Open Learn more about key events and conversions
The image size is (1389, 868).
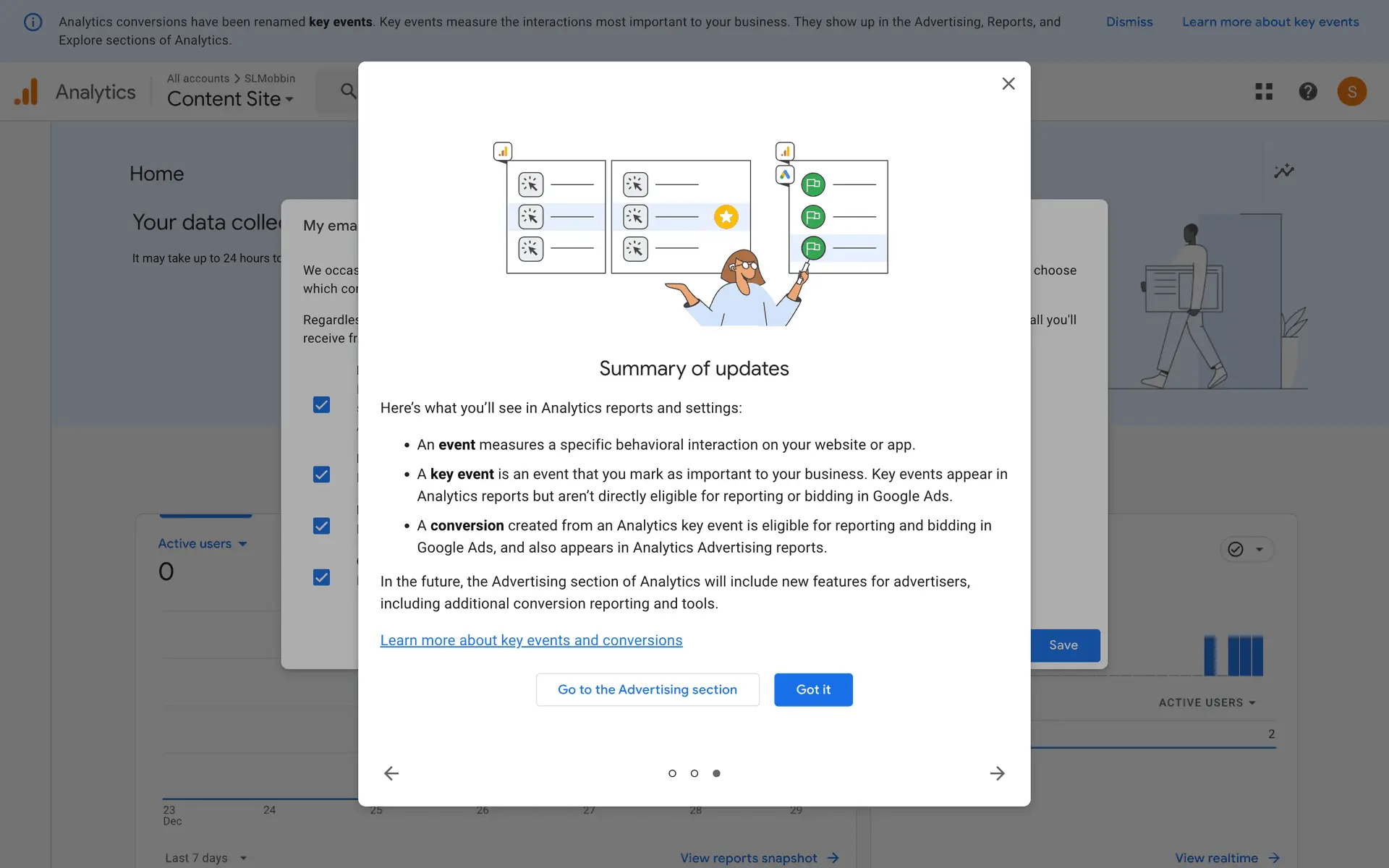click(531, 640)
